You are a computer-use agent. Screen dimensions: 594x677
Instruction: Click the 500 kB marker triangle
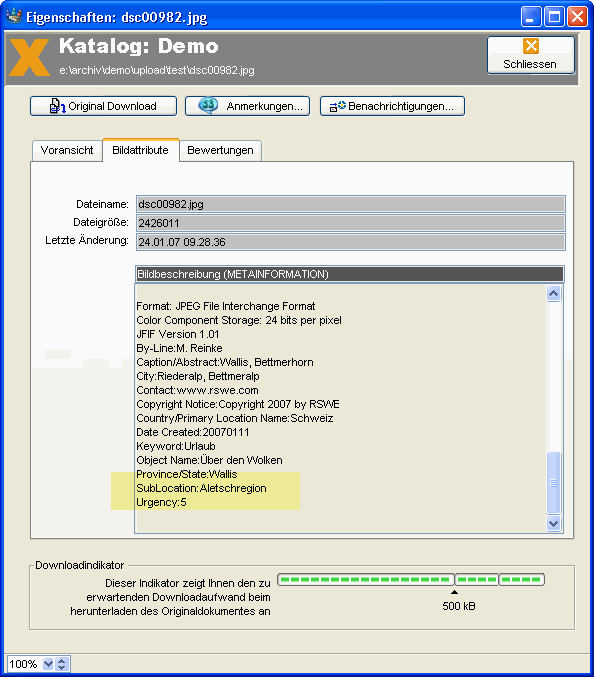454,592
